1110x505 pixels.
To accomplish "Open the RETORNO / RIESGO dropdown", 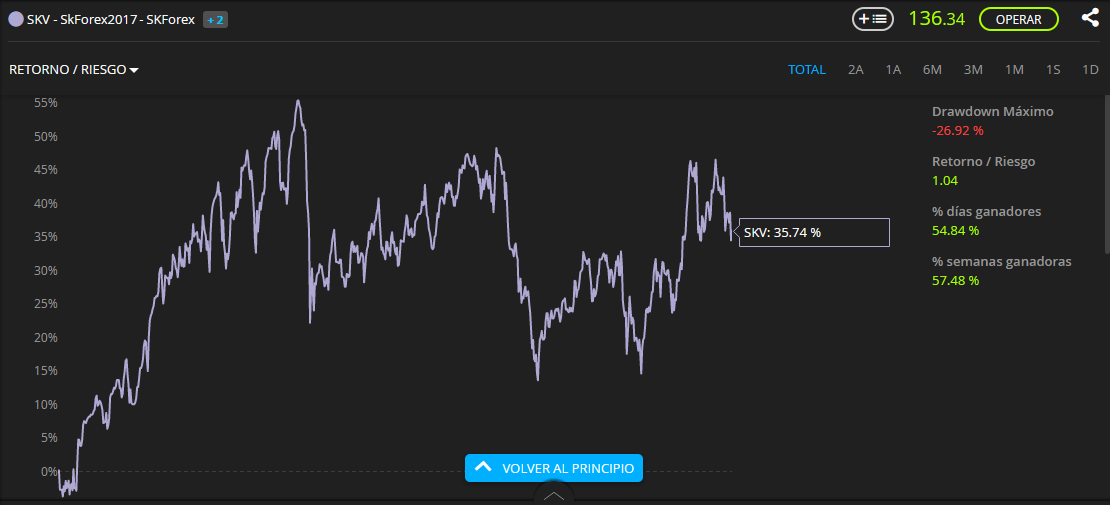I will point(74,70).
